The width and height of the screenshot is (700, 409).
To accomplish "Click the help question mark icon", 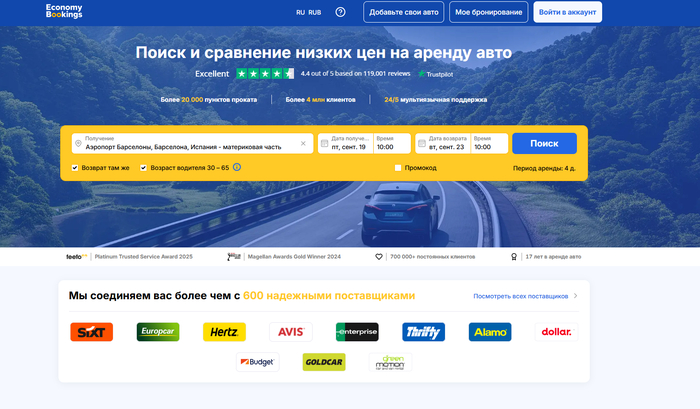I will click(x=340, y=12).
